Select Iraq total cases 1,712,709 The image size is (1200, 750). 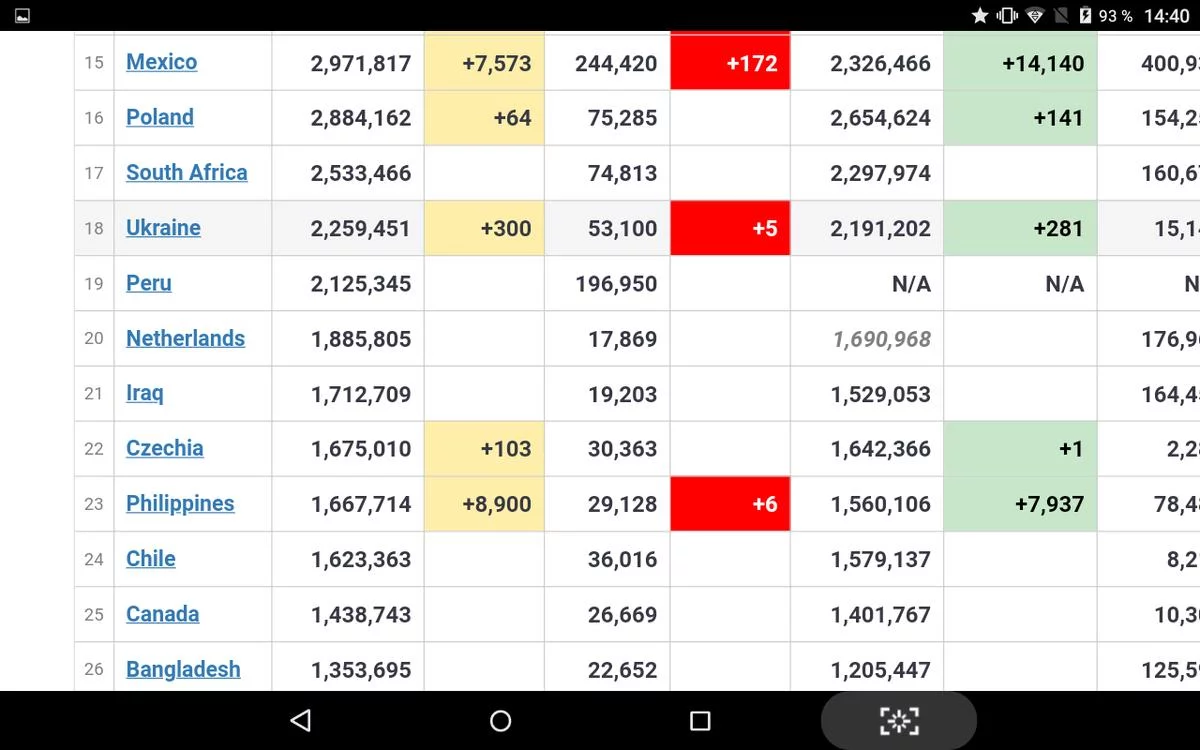click(361, 394)
